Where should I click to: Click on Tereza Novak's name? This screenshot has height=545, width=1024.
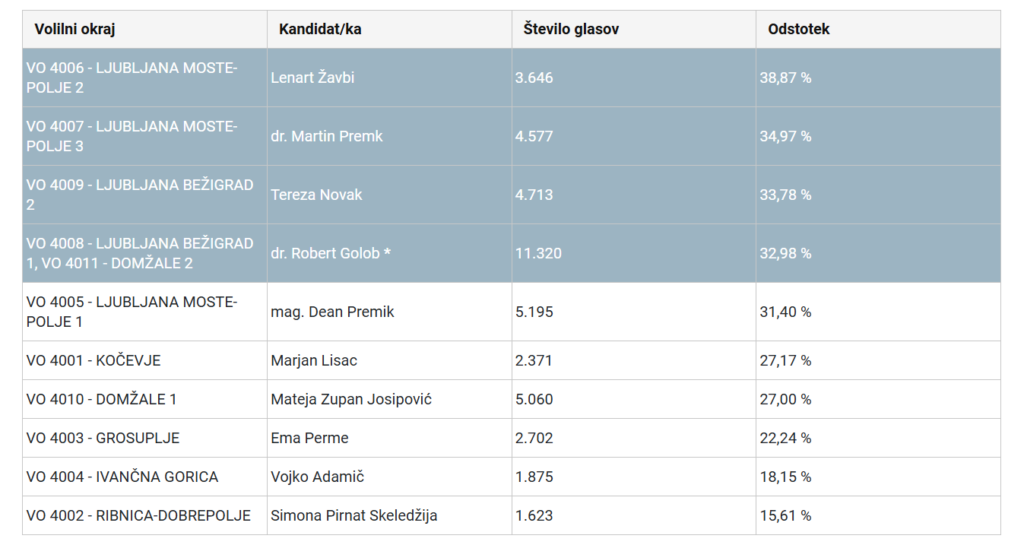point(316,195)
